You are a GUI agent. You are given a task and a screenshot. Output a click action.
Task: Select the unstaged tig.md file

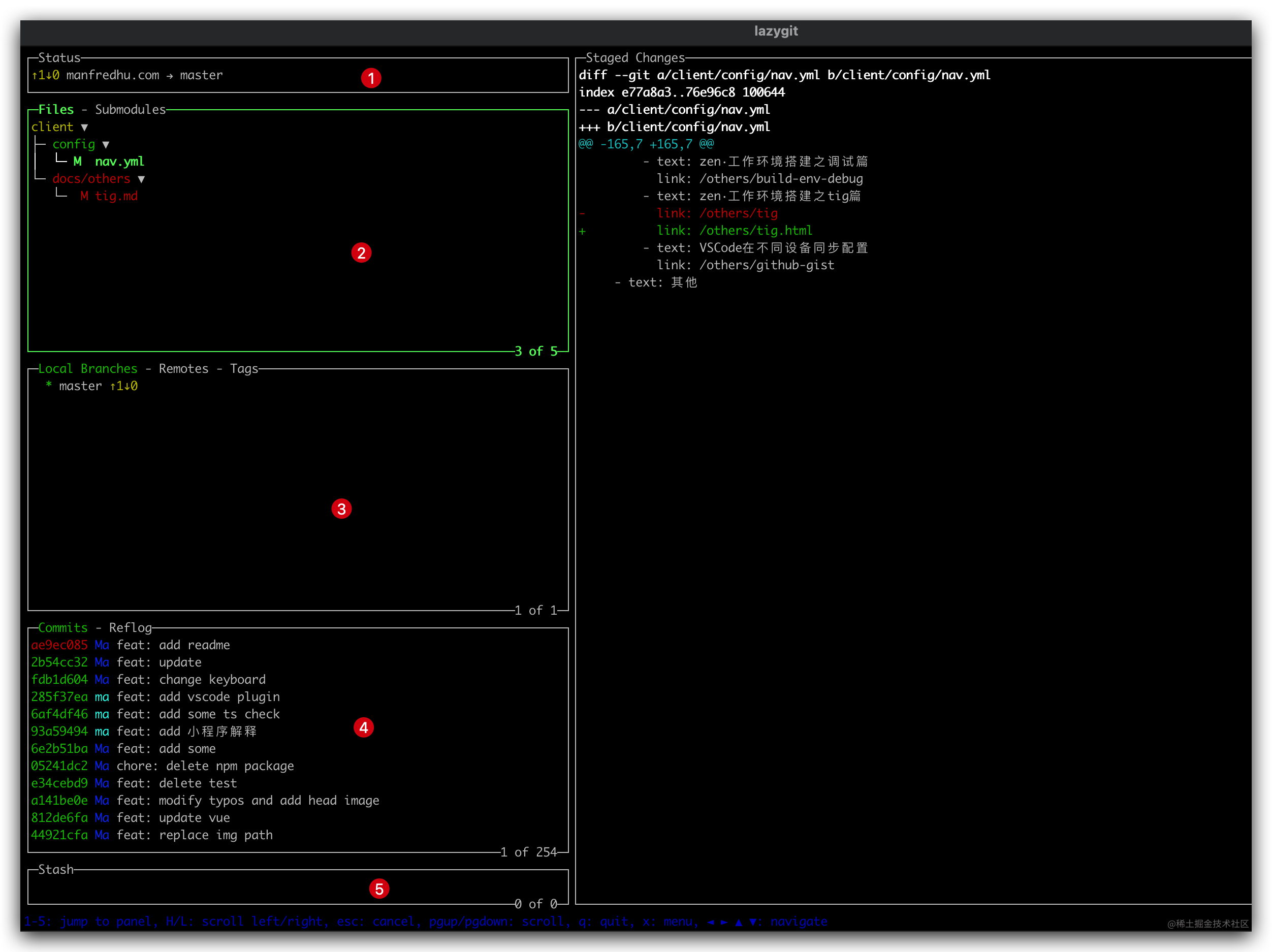tap(116, 196)
